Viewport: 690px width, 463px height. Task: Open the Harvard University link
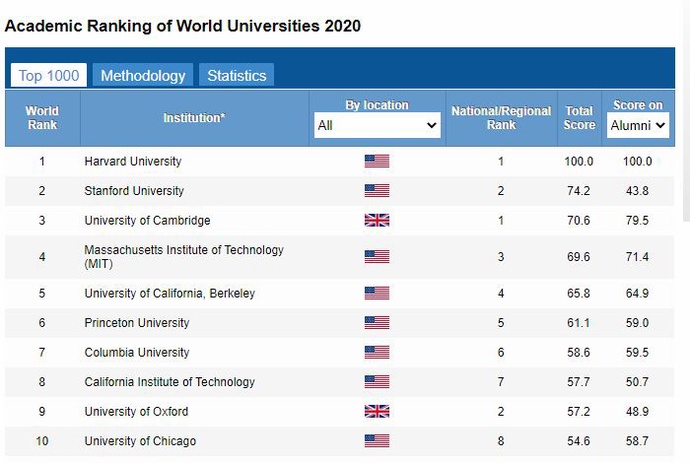tap(133, 162)
